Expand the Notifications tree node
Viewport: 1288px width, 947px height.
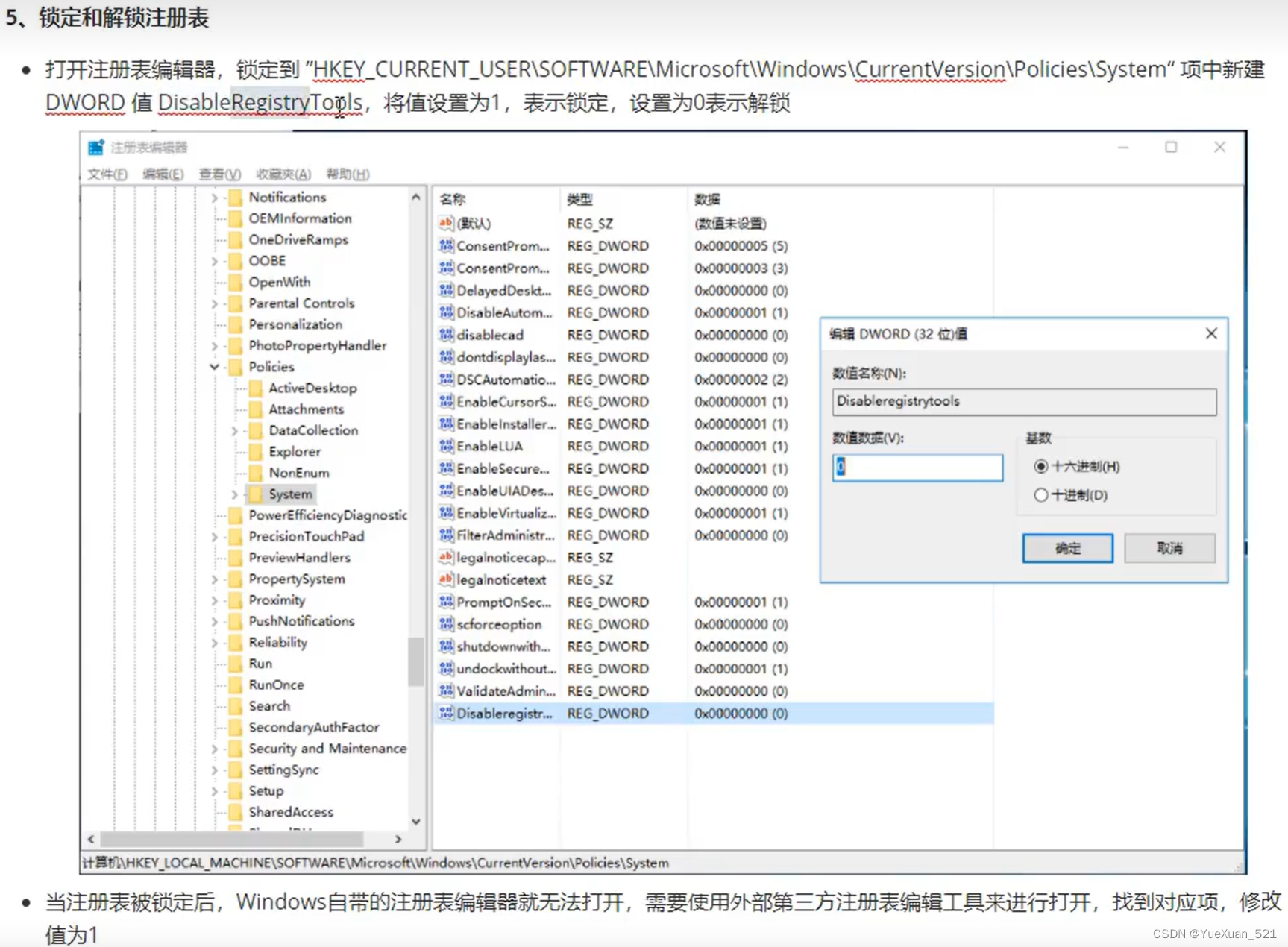tap(215, 198)
